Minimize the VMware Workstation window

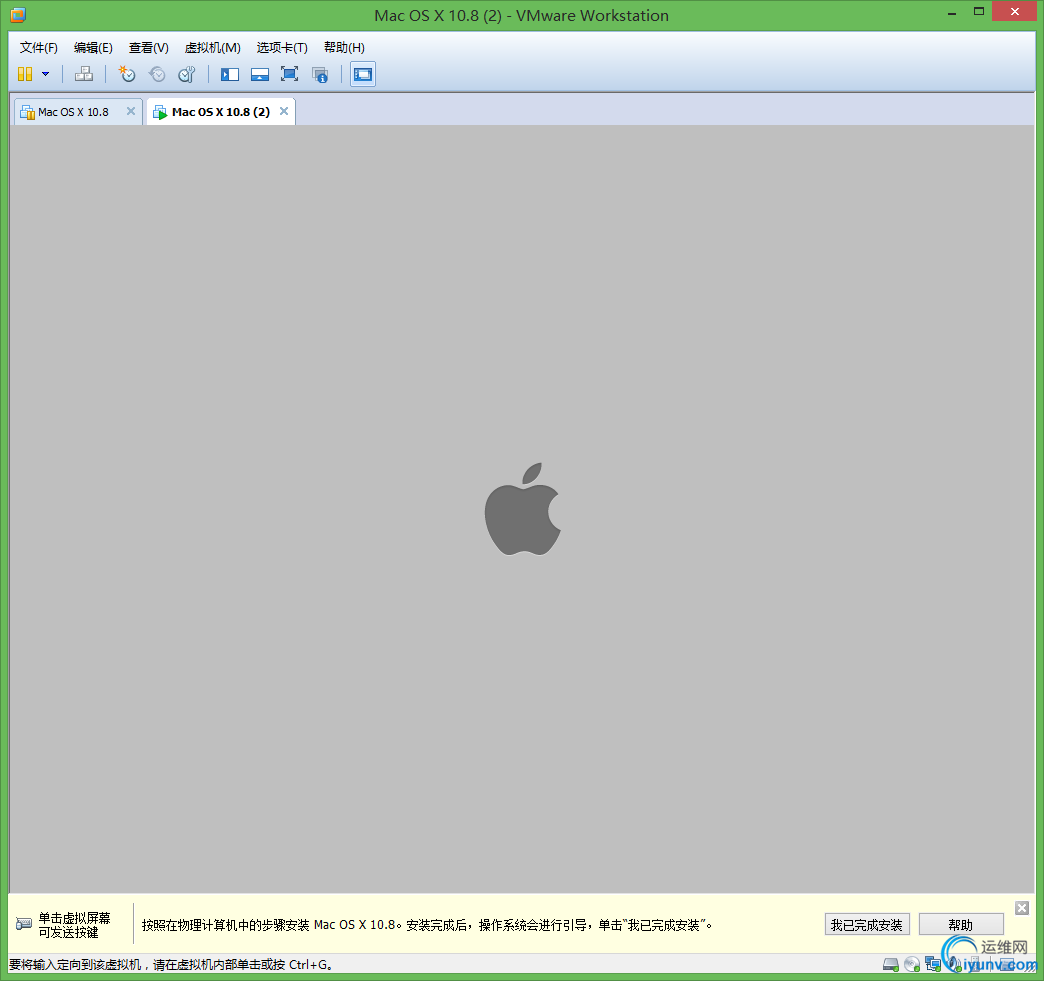tap(952, 13)
